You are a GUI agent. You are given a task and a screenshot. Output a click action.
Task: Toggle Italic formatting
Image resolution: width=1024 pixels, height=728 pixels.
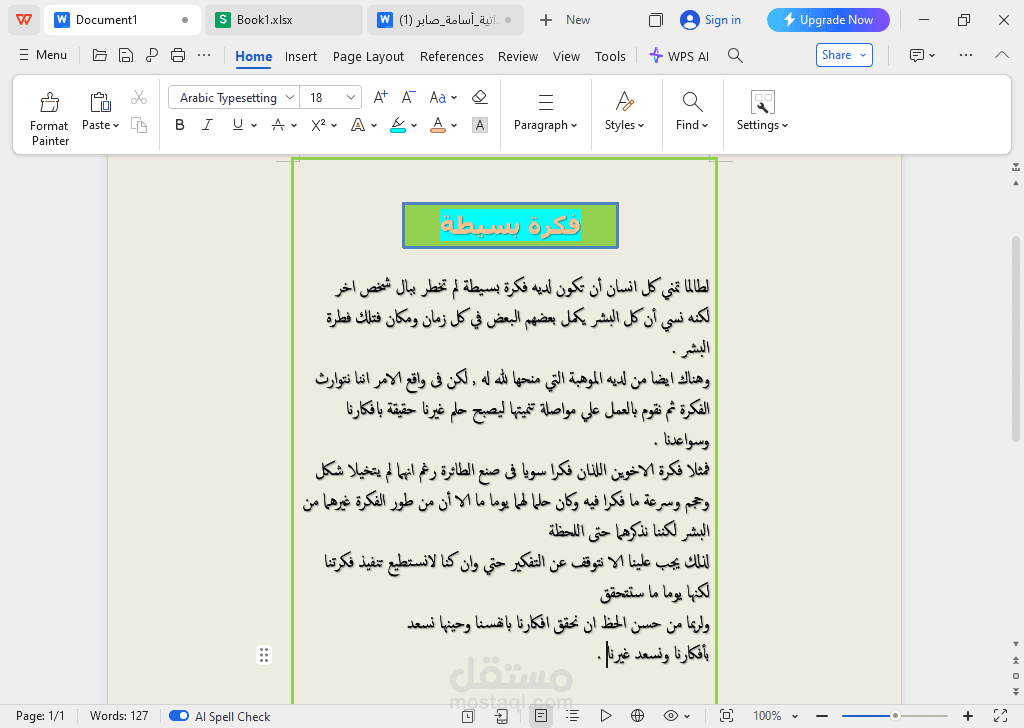[x=207, y=125]
